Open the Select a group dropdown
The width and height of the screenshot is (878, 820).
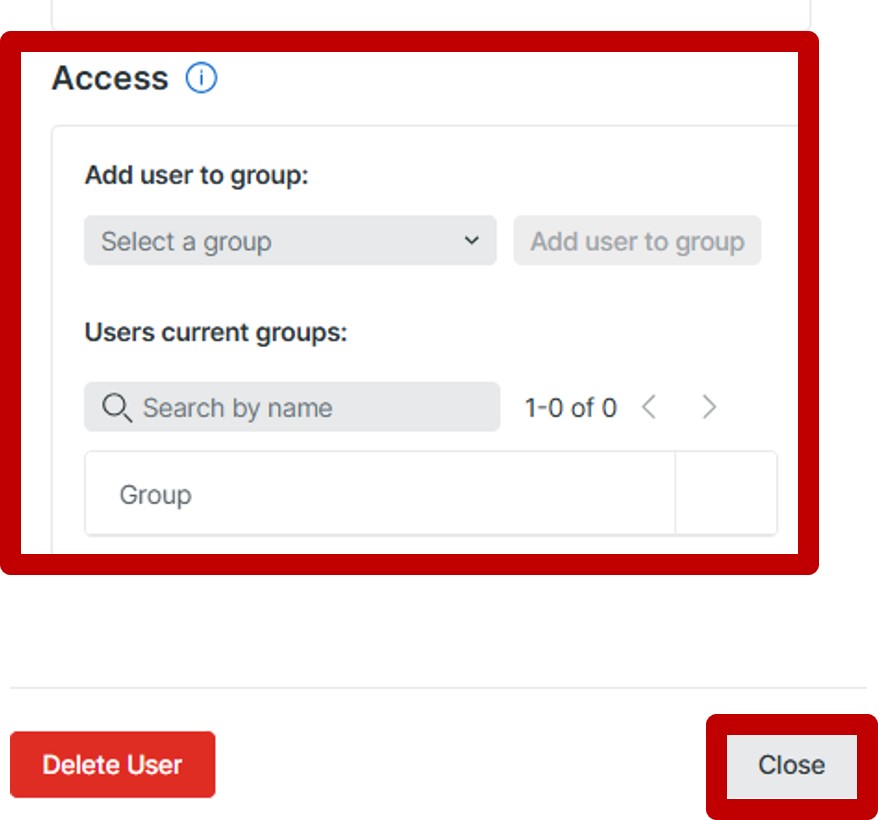pyautogui.click(x=290, y=241)
